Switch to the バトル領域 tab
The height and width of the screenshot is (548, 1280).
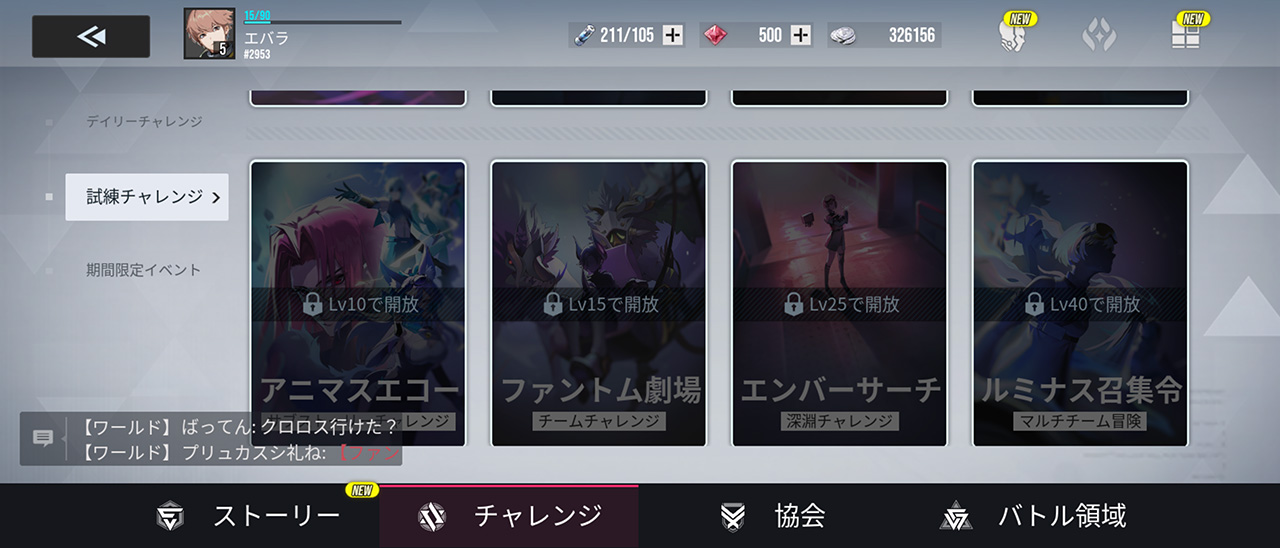pyautogui.click(x=1034, y=516)
